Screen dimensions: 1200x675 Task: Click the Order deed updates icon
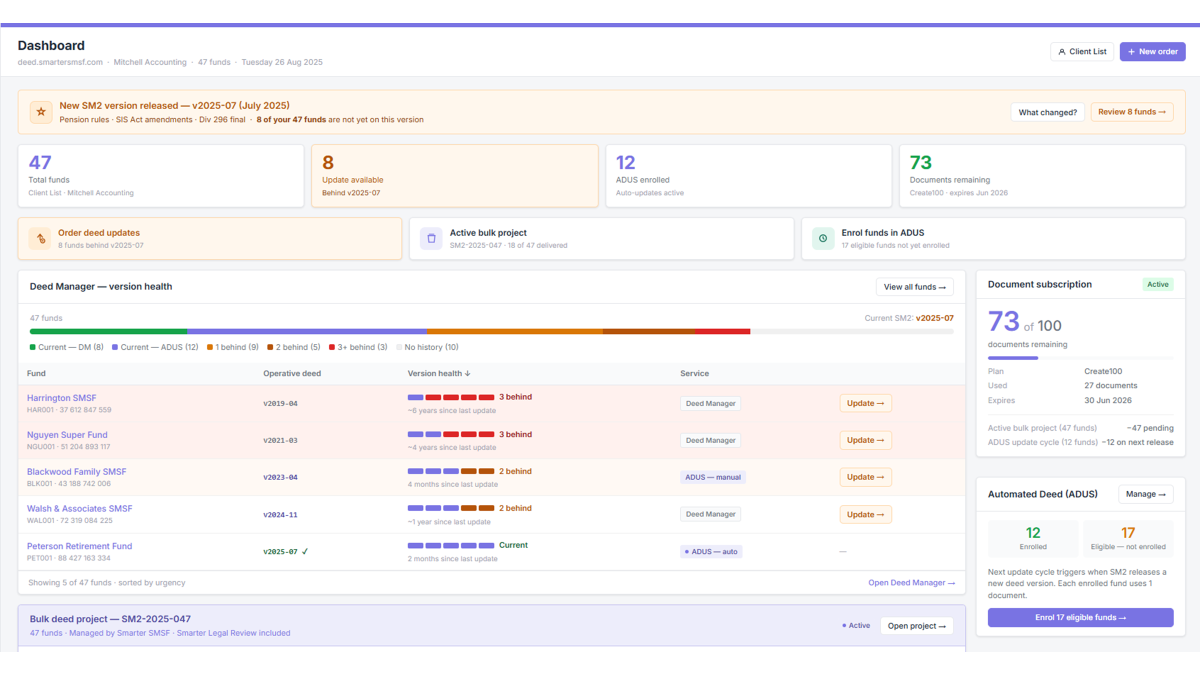[x=40, y=239]
